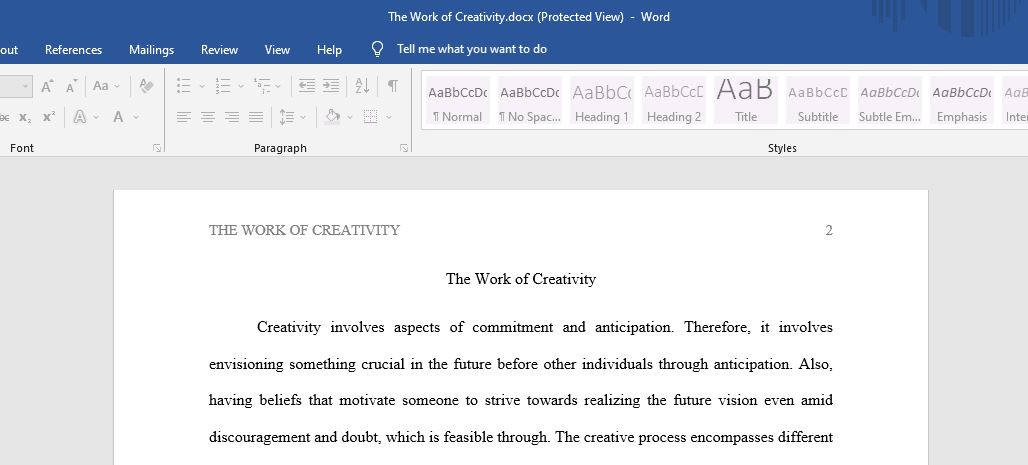Image resolution: width=1028 pixels, height=465 pixels.
Task: Open the Paragraph dialog launcher
Action: click(404, 148)
